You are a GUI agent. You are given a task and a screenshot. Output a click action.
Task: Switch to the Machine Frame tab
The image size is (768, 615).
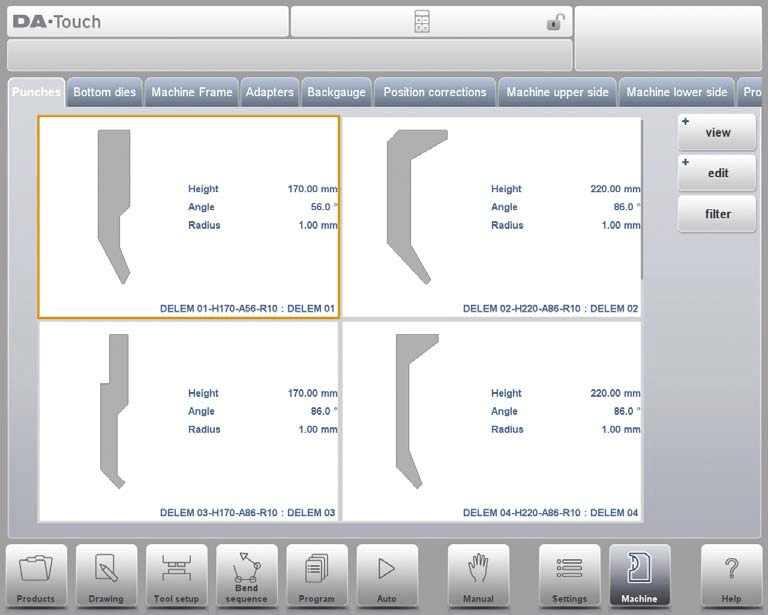click(192, 92)
